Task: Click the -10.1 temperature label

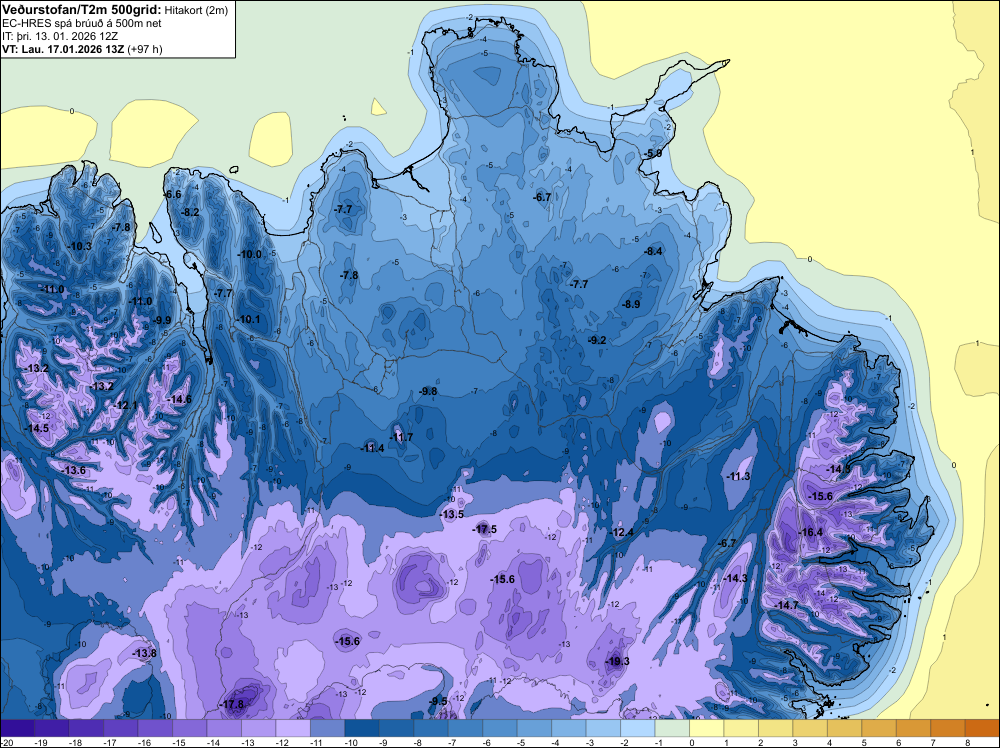Action: [x=249, y=319]
